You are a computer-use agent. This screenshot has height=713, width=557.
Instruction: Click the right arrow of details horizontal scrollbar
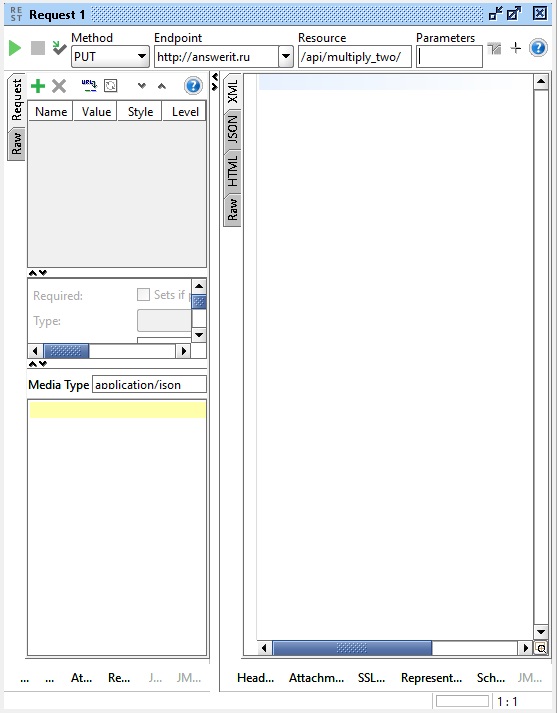coord(183,351)
